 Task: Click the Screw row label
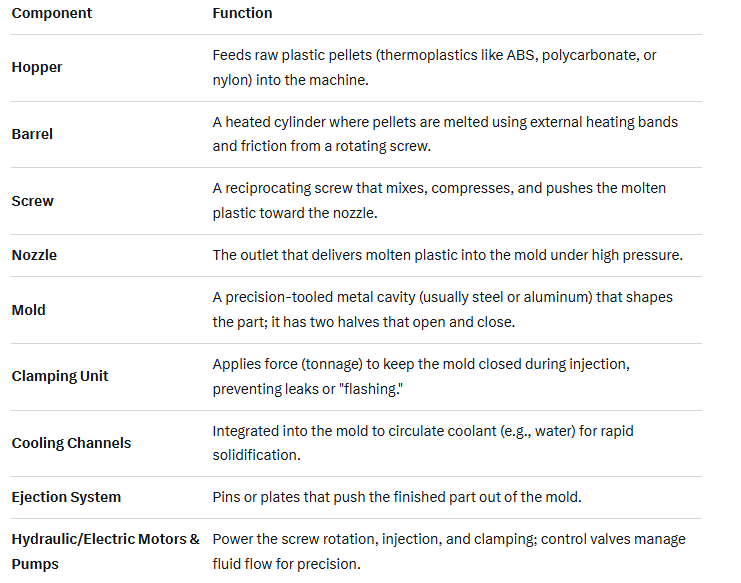[x=33, y=201]
